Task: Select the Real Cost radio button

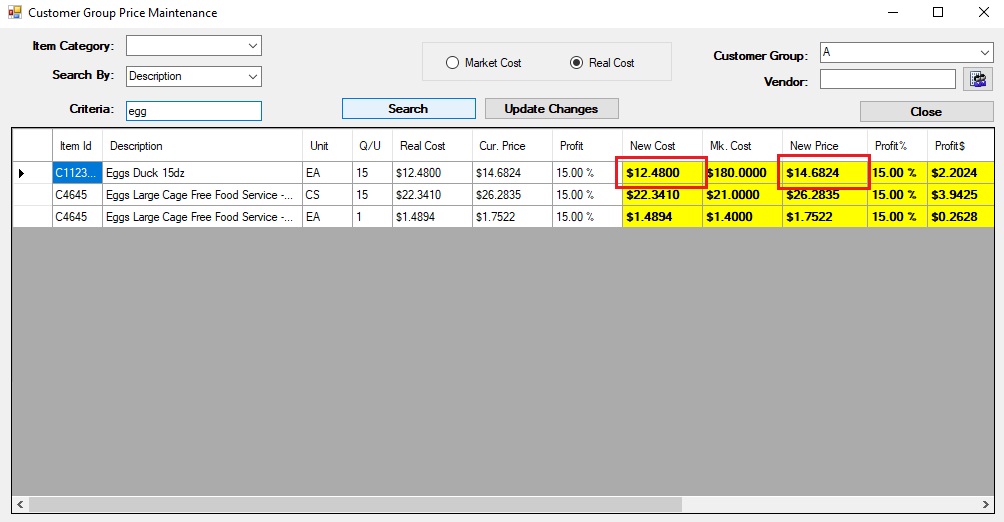Action: pos(576,63)
